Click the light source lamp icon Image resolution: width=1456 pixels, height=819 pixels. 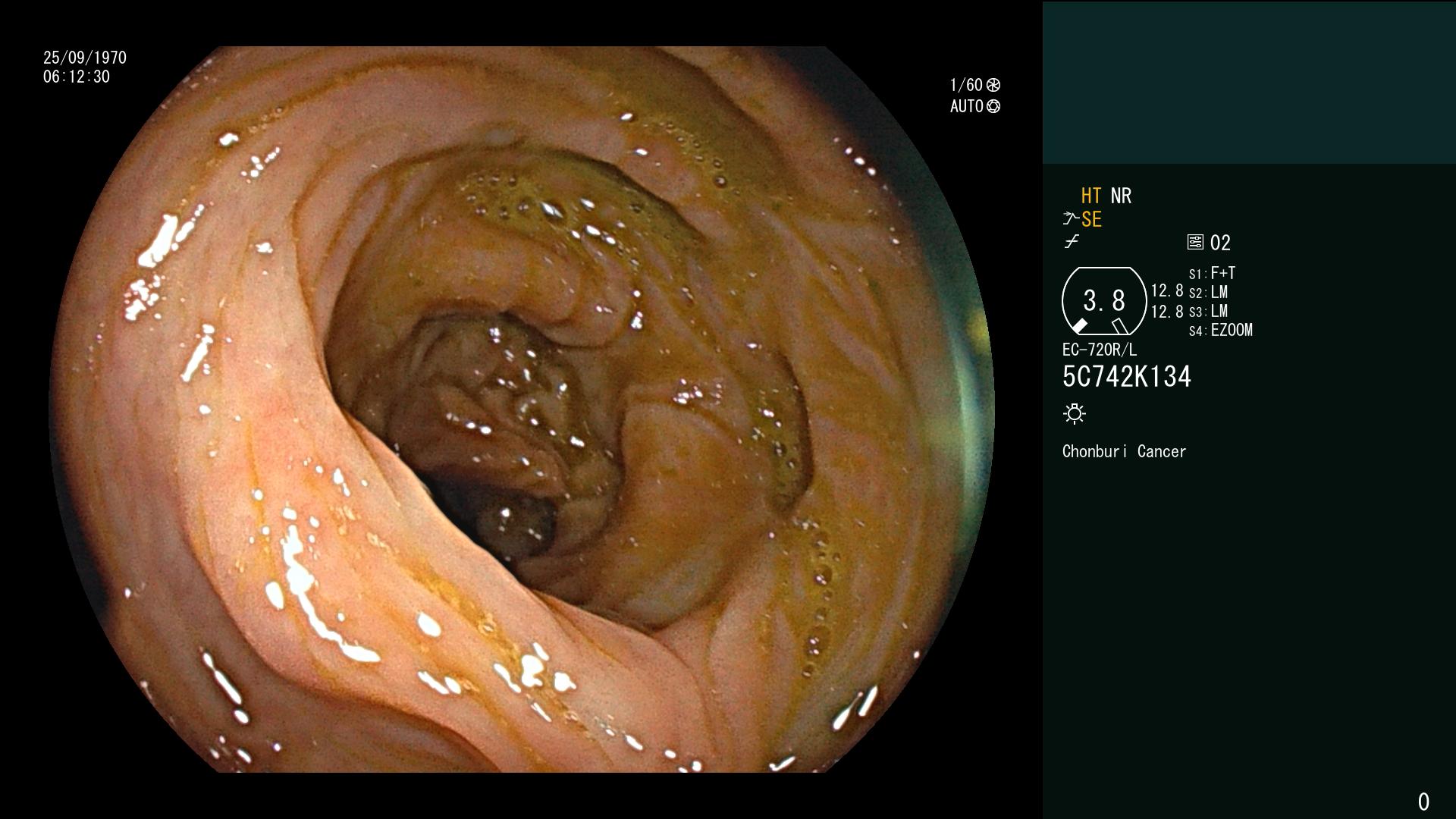[1075, 414]
